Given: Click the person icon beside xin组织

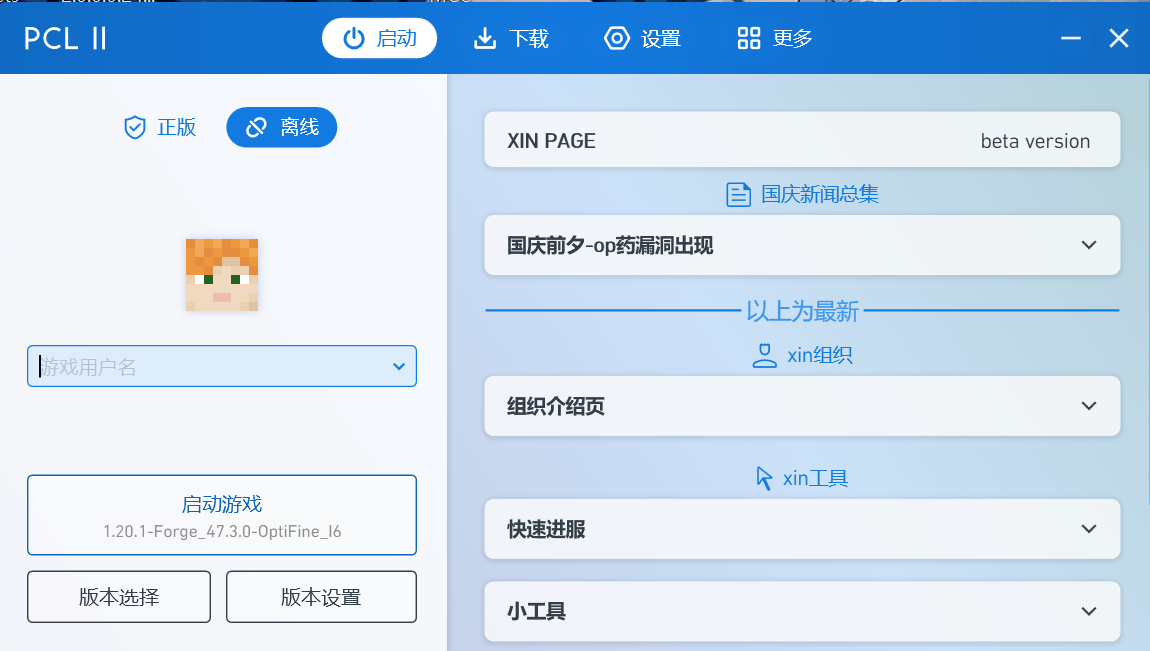Looking at the screenshot, I should [x=763, y=355].
